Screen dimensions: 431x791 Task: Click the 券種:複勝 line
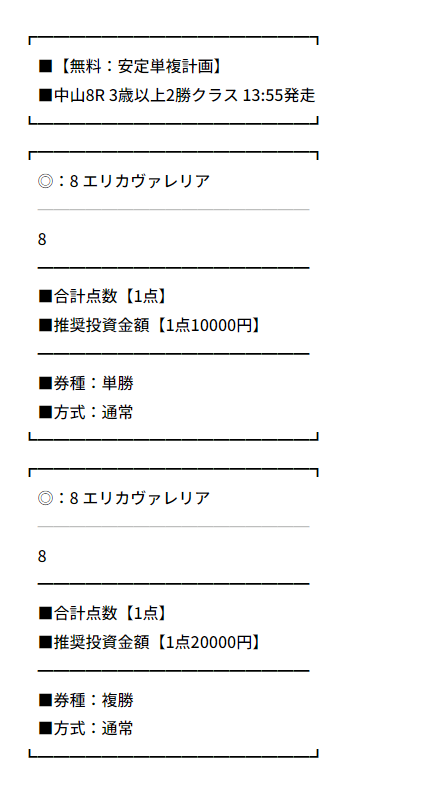[x=86, y=700]
